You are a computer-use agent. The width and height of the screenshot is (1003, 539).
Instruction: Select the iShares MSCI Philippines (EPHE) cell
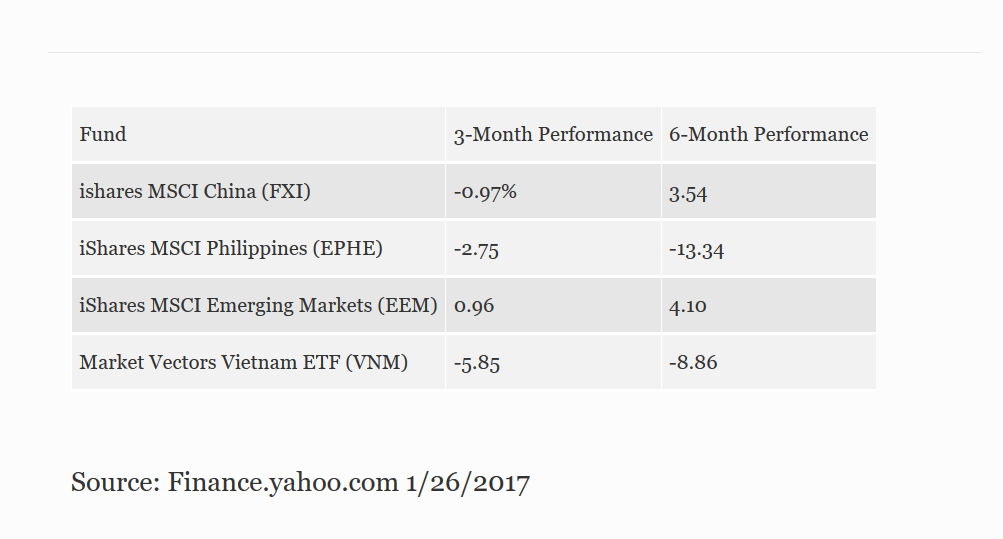tap(231, 249)
